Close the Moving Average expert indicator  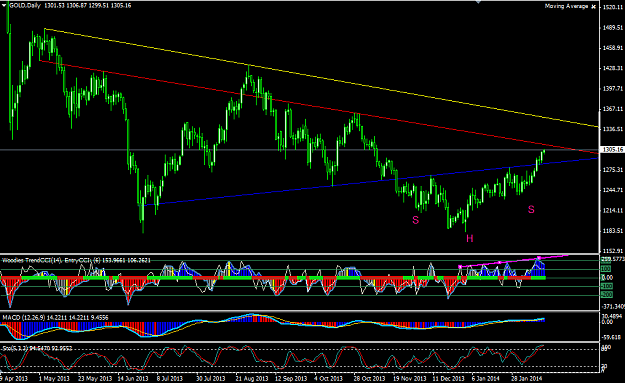tap(594, 7)
